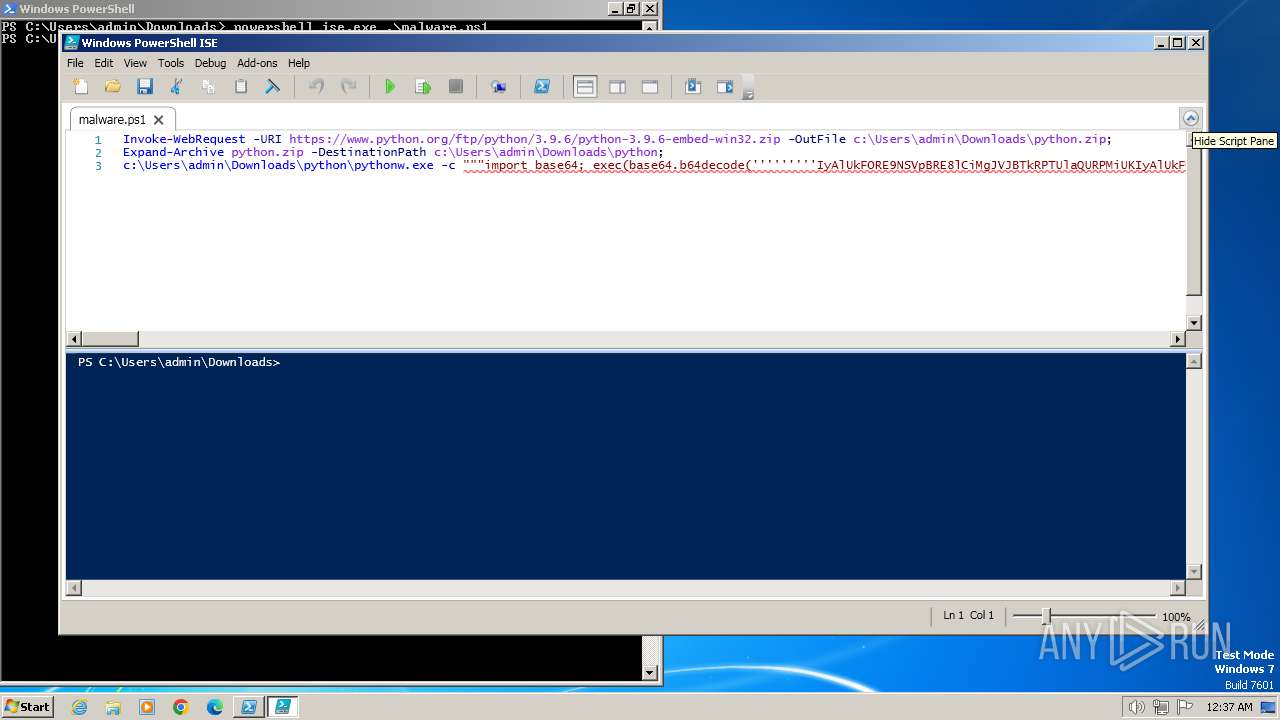Open volume control in system tray
Screen dimensions: 1280x720
click(x=1137, y=707)
